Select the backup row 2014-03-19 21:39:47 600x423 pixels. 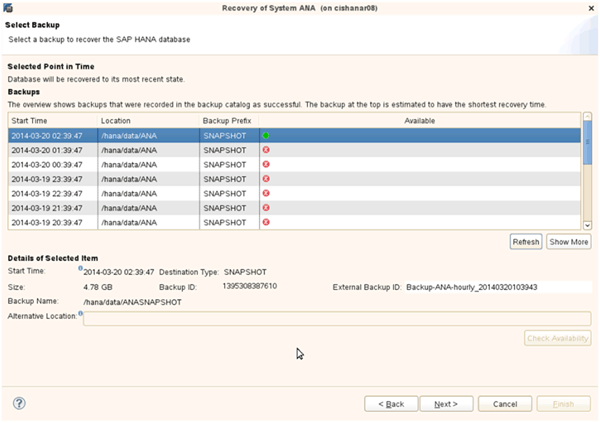[294, 208]
